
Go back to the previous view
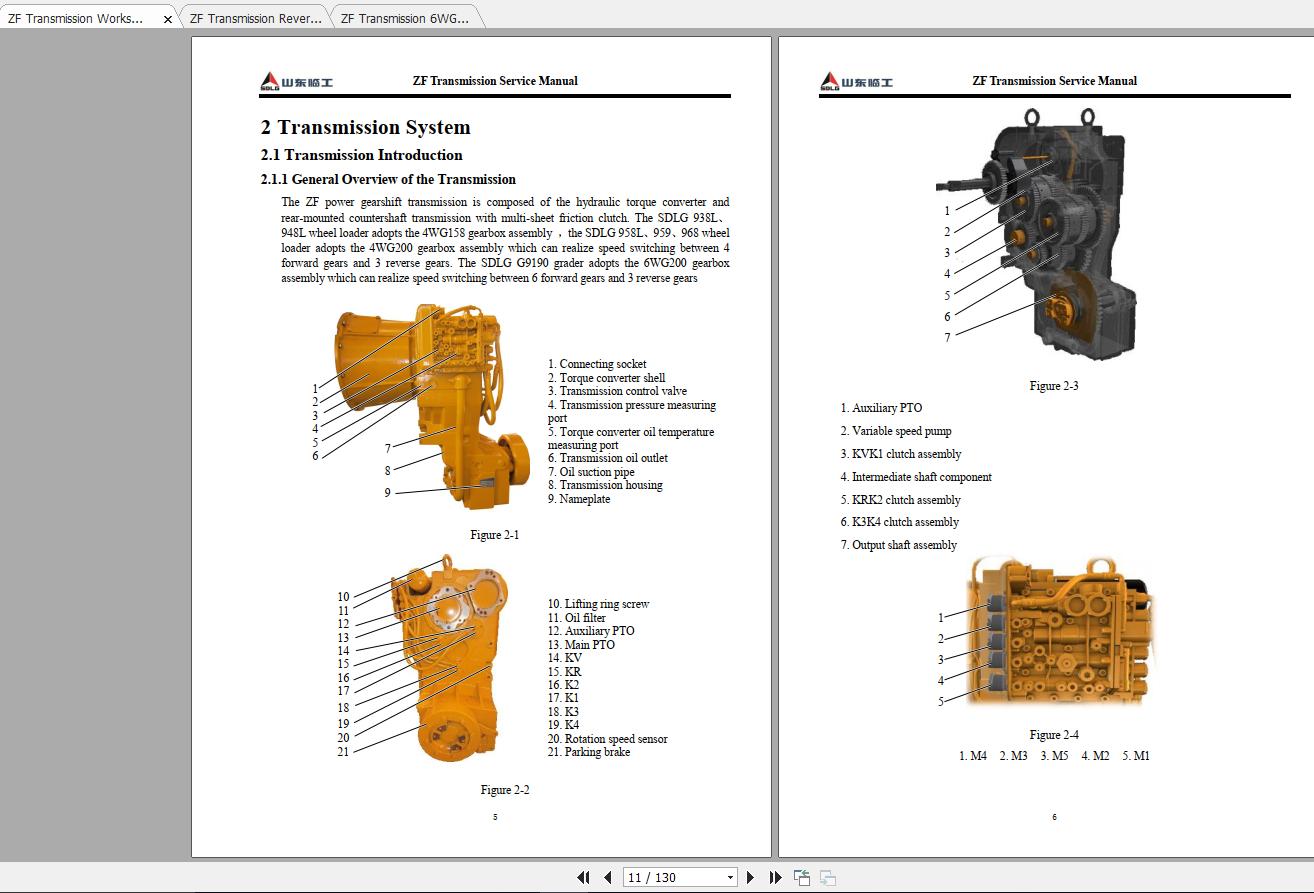(x=801, y=877)
